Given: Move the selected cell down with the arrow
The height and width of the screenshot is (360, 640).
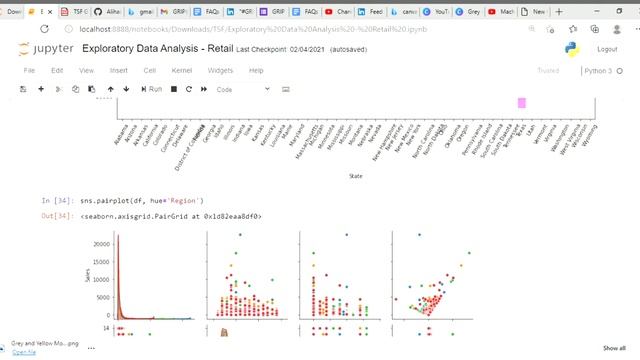Looking at the screenshot, I should pyautogui.click(x=126, y=89).
